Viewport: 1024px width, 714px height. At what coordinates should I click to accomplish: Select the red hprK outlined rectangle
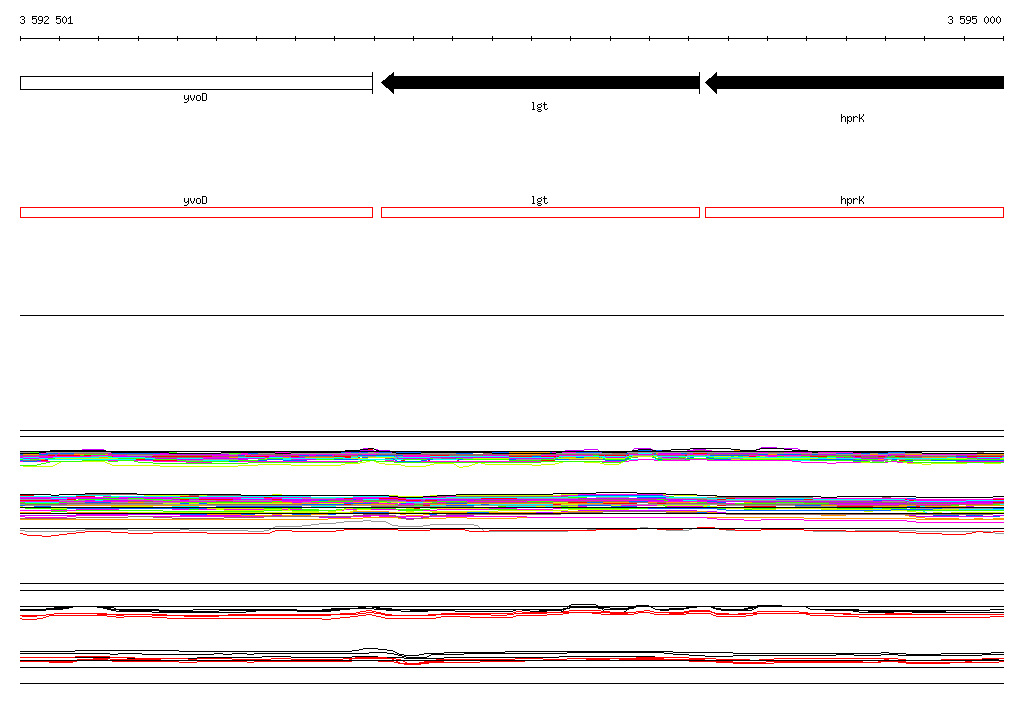tap(854, 212)
